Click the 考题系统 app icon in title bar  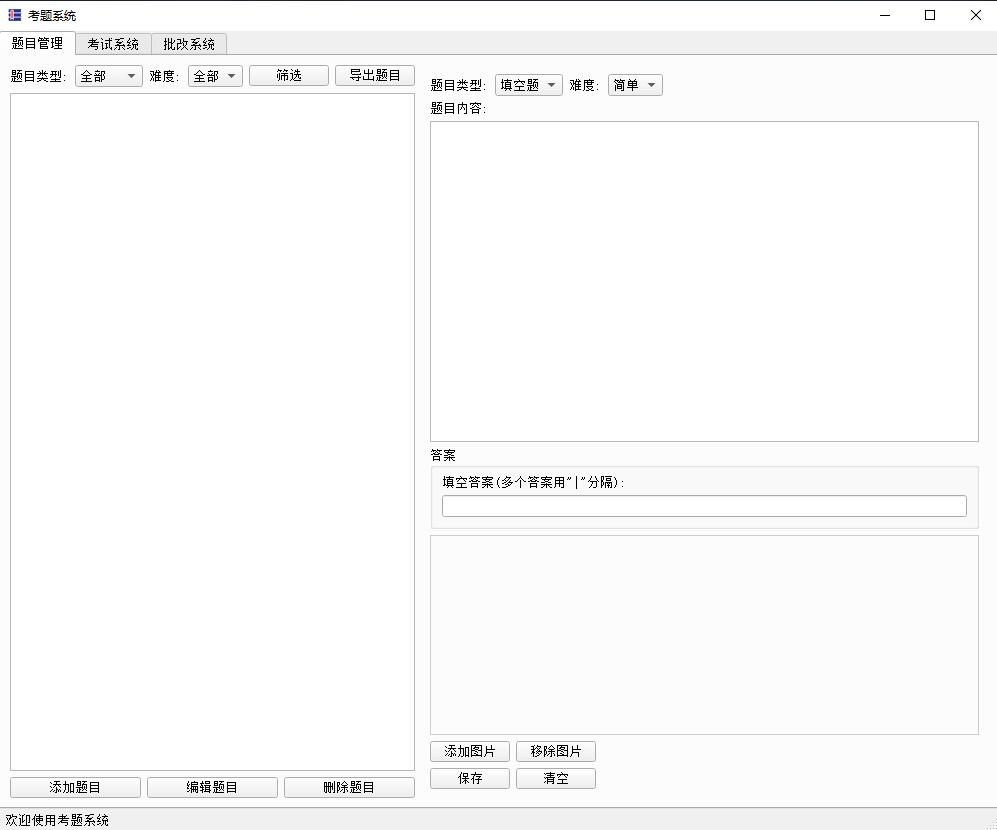coord(14,15)
